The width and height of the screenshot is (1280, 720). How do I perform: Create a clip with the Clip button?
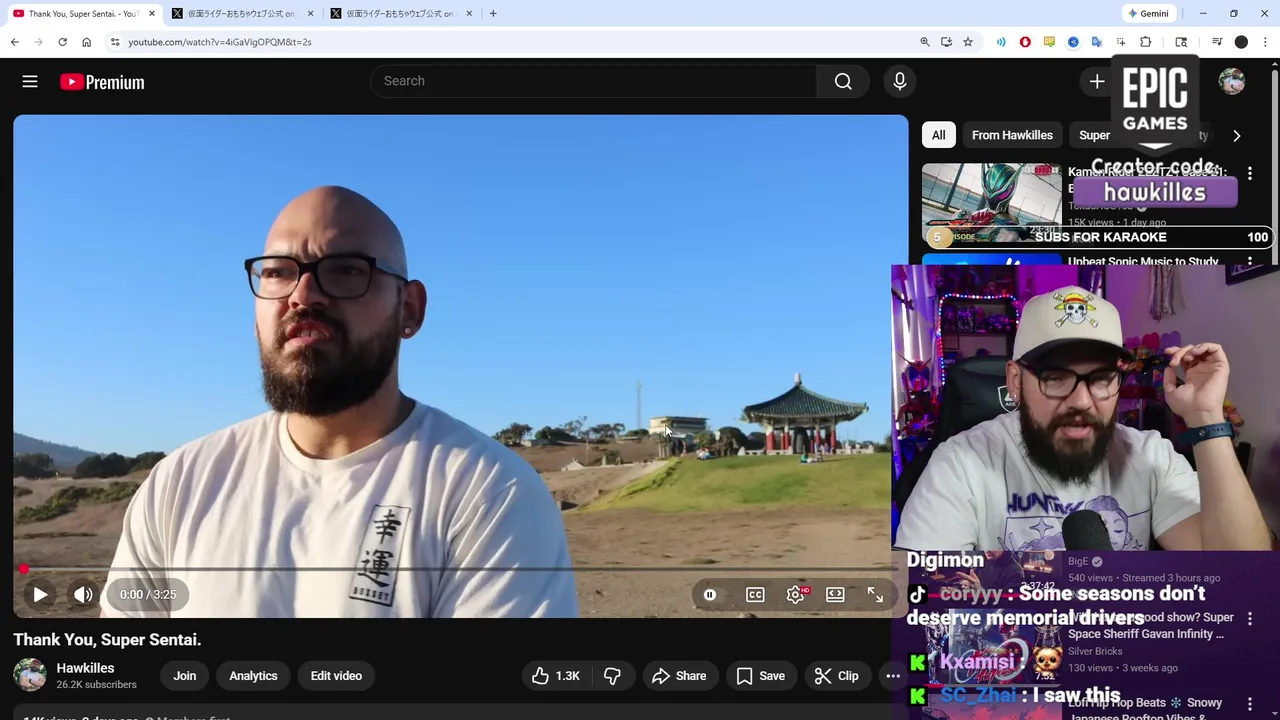[x=837, y=676]
